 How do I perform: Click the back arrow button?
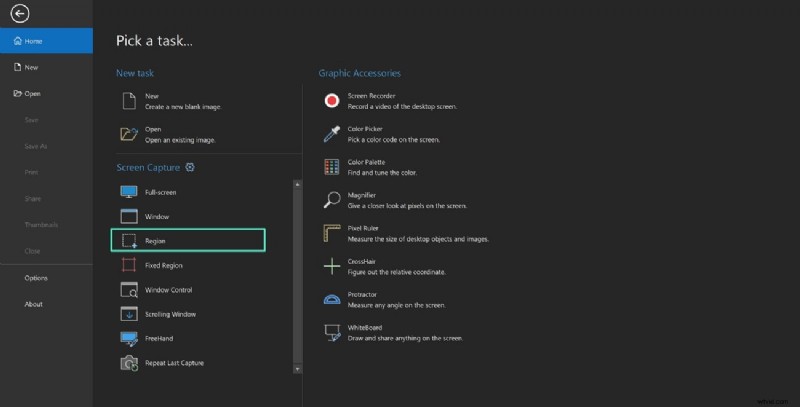pos(19,13)
